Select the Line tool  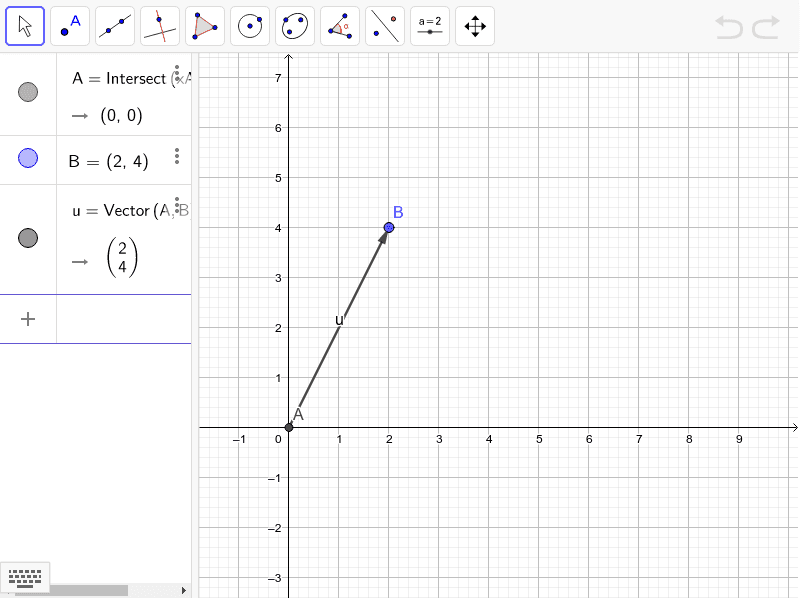coord(114,25)
